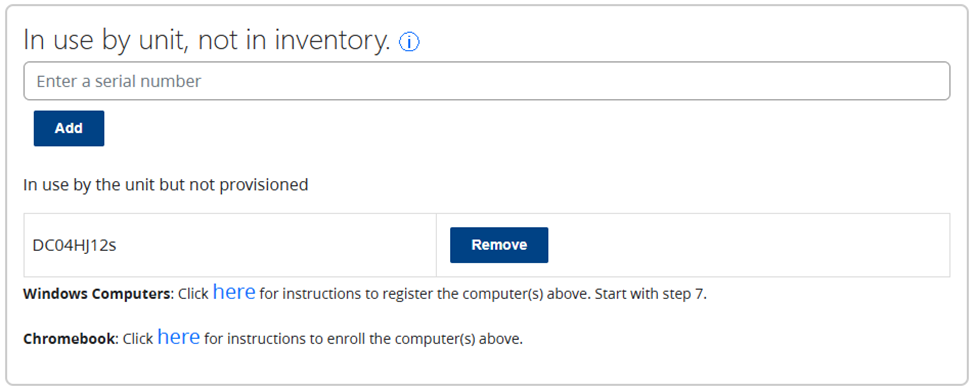The width and height of the screenshot is (975, 391).
Task: Click the 'In use by unit, not in inventory.' heading
Action: pyautogui.click(x=207, y=40)
